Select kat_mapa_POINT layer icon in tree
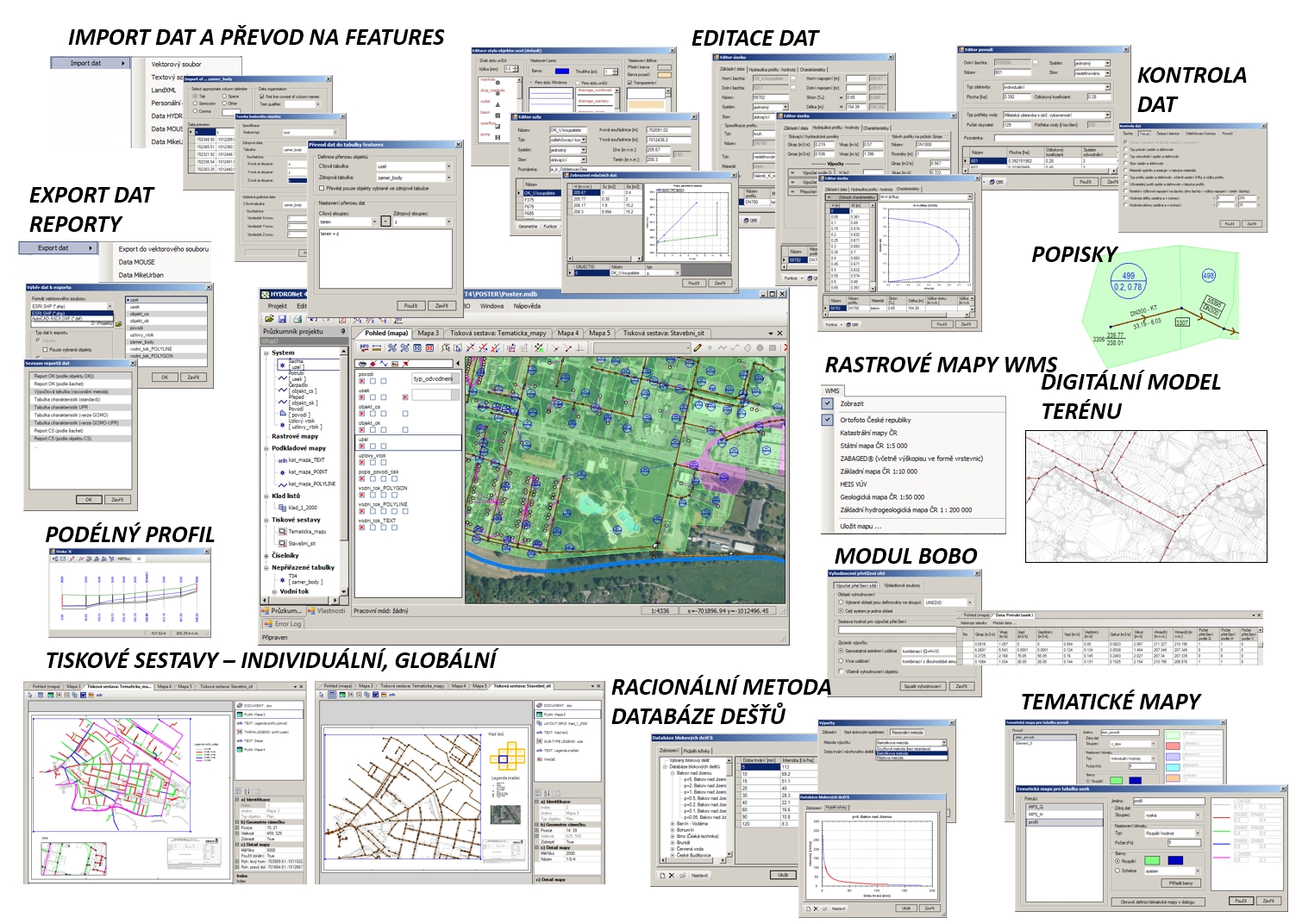The height and width of the screenshot is (924, 1302). (283, 471)
